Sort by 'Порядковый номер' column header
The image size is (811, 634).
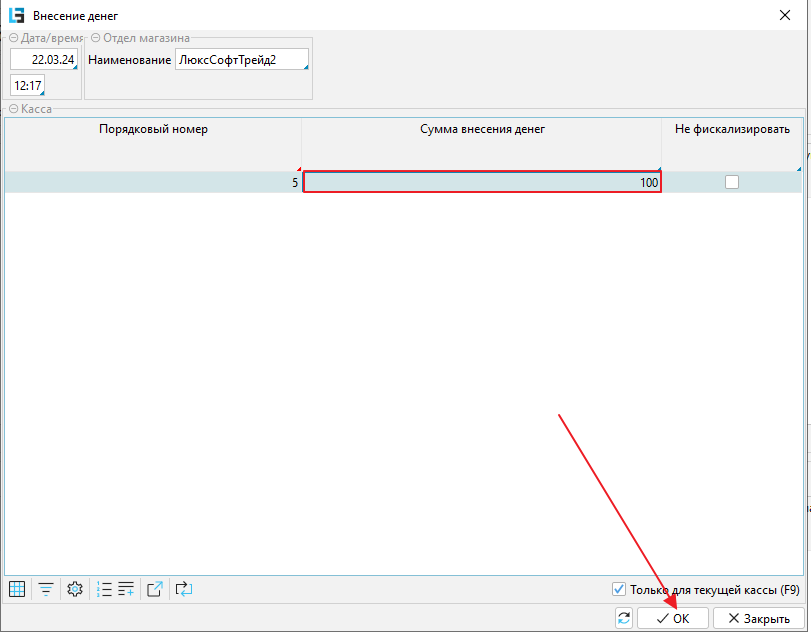(x=153, y=129)
